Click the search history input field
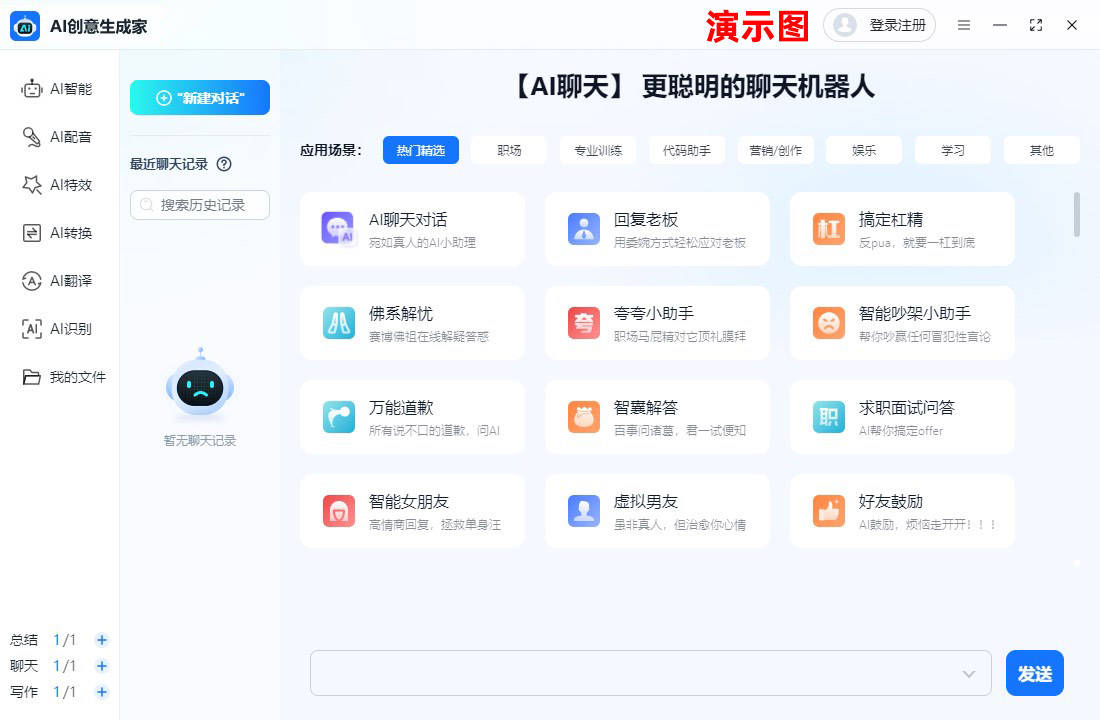The height and width of the screenshot is (720, 1100). click(199, 204)
